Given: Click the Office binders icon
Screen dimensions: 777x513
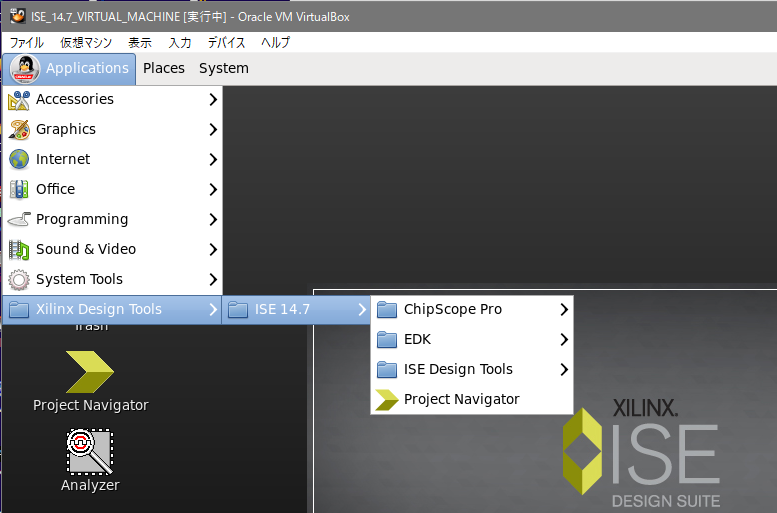Looking at the screenshot, I should click(x=19, y=189).
